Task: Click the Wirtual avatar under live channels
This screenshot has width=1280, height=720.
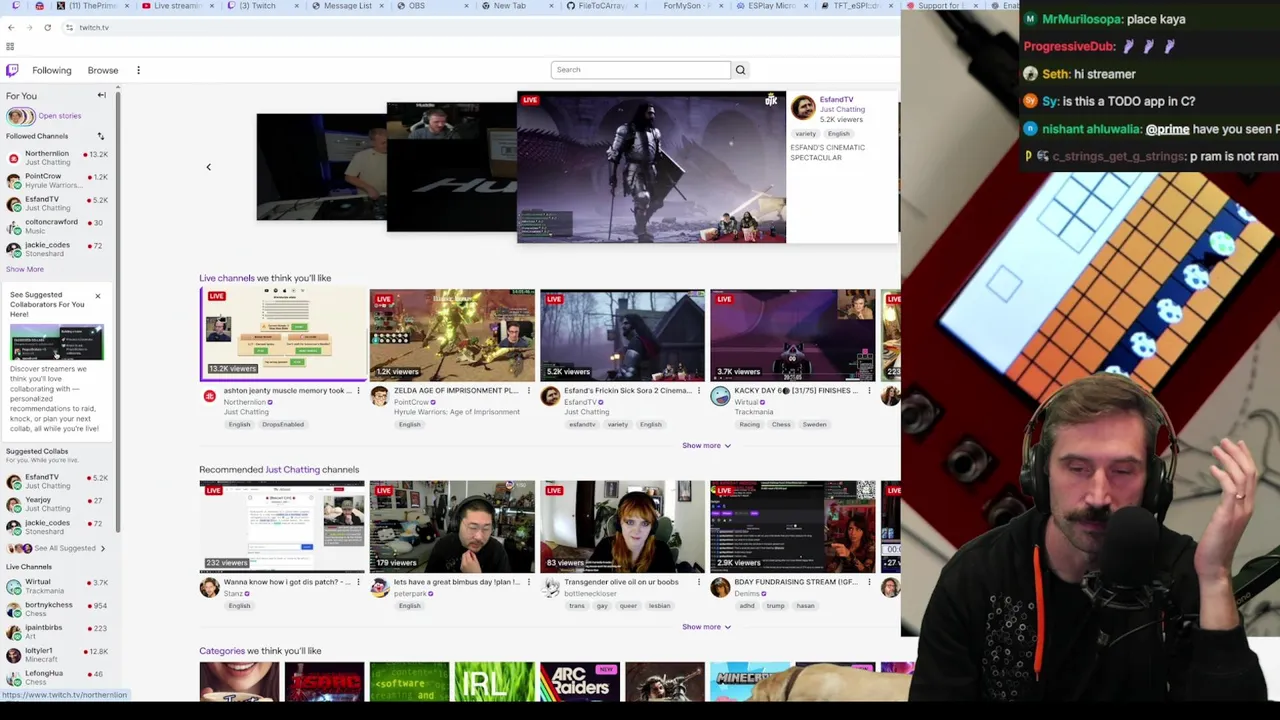Action: [720, 397]
